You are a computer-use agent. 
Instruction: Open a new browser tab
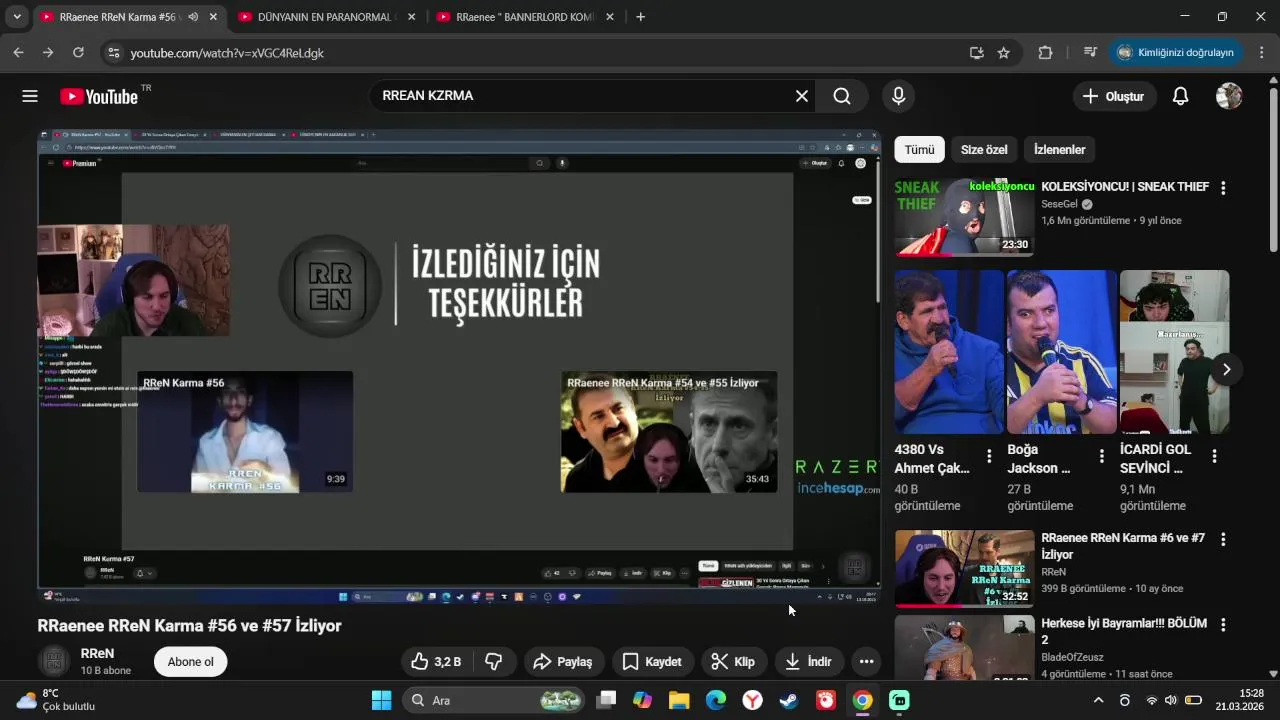[640, 17]
